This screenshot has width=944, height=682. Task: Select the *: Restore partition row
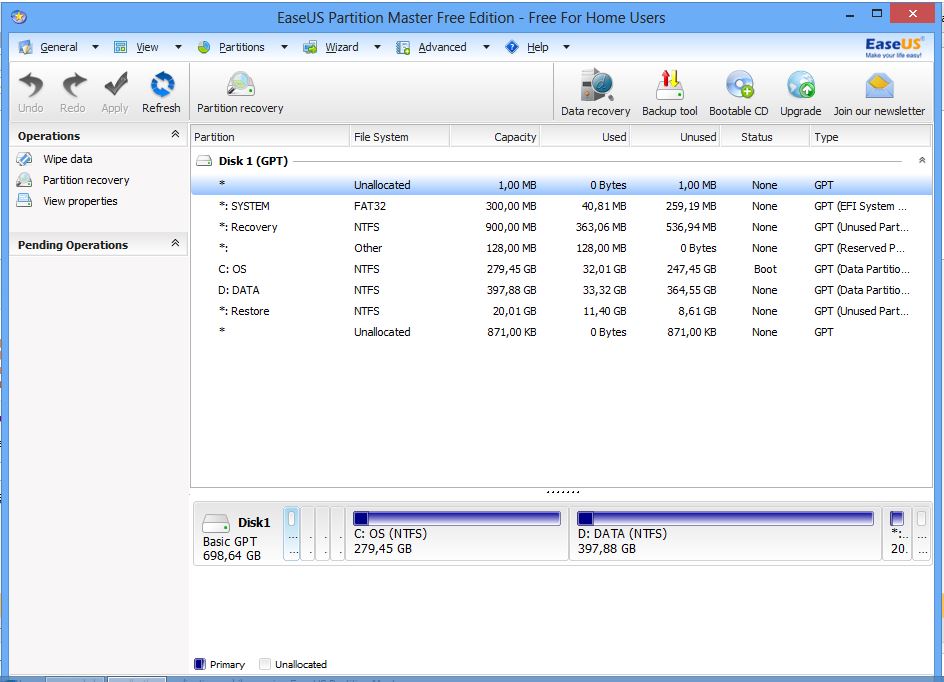pyautogui.click(x=561, y=311)
